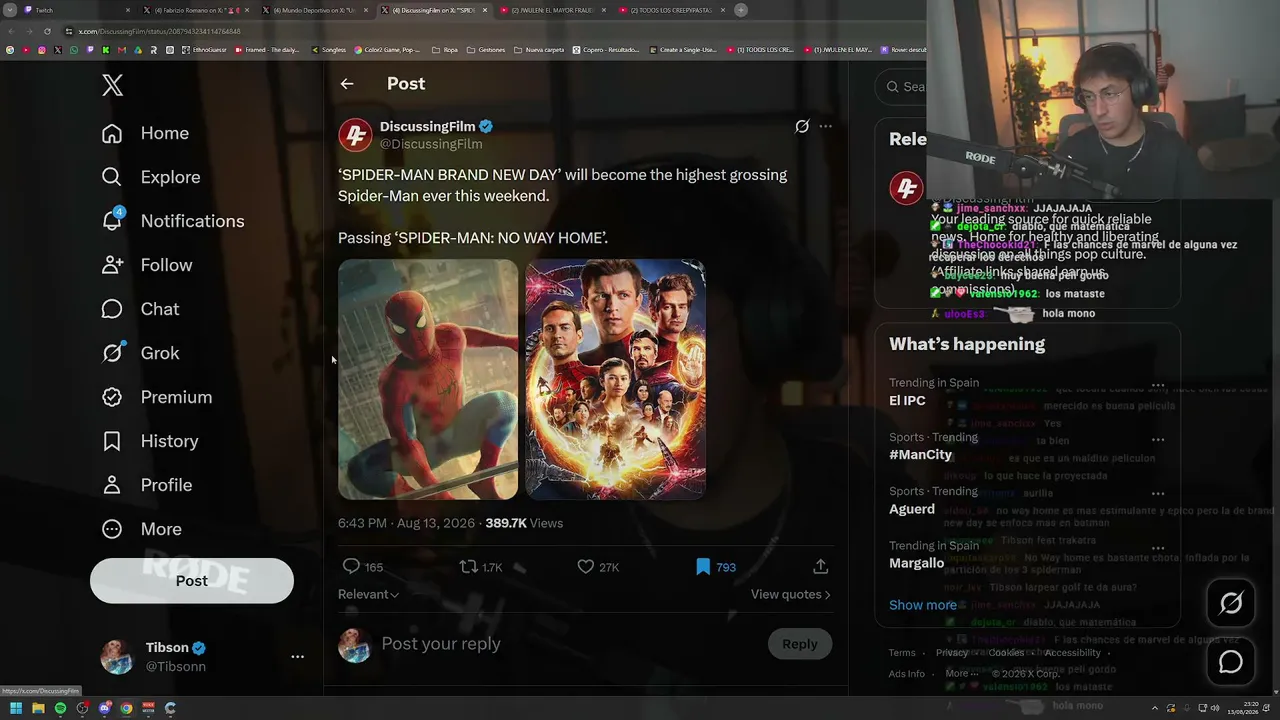Open your Profile page
The width and height of the screenshot is (1280, 720).
click(x=147, y=485)
